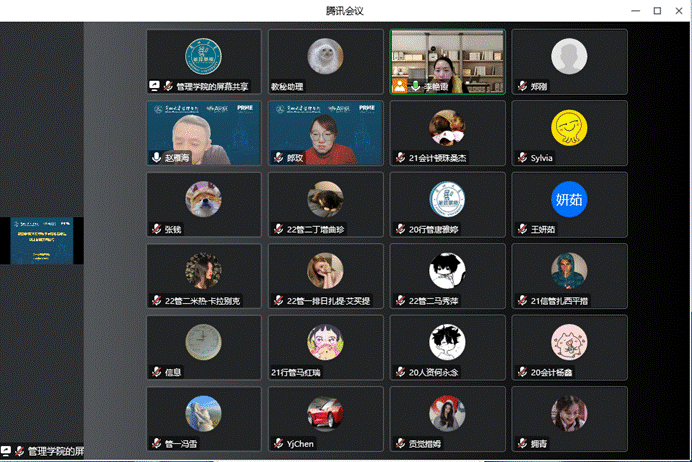Select the video tile of the woman in red
Image resolution: width=692 pixels, height=462 pixels.
[x=326, y=133]
